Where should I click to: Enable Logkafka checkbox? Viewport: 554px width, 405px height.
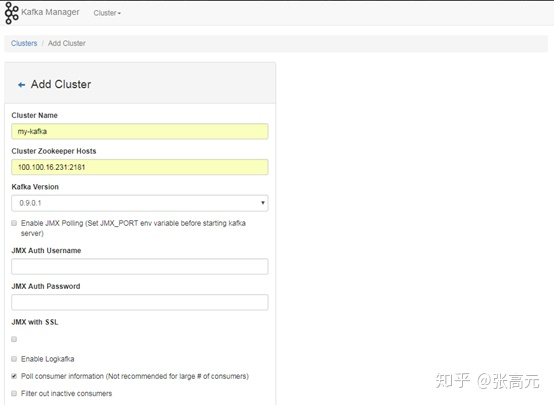coord(14,359)
